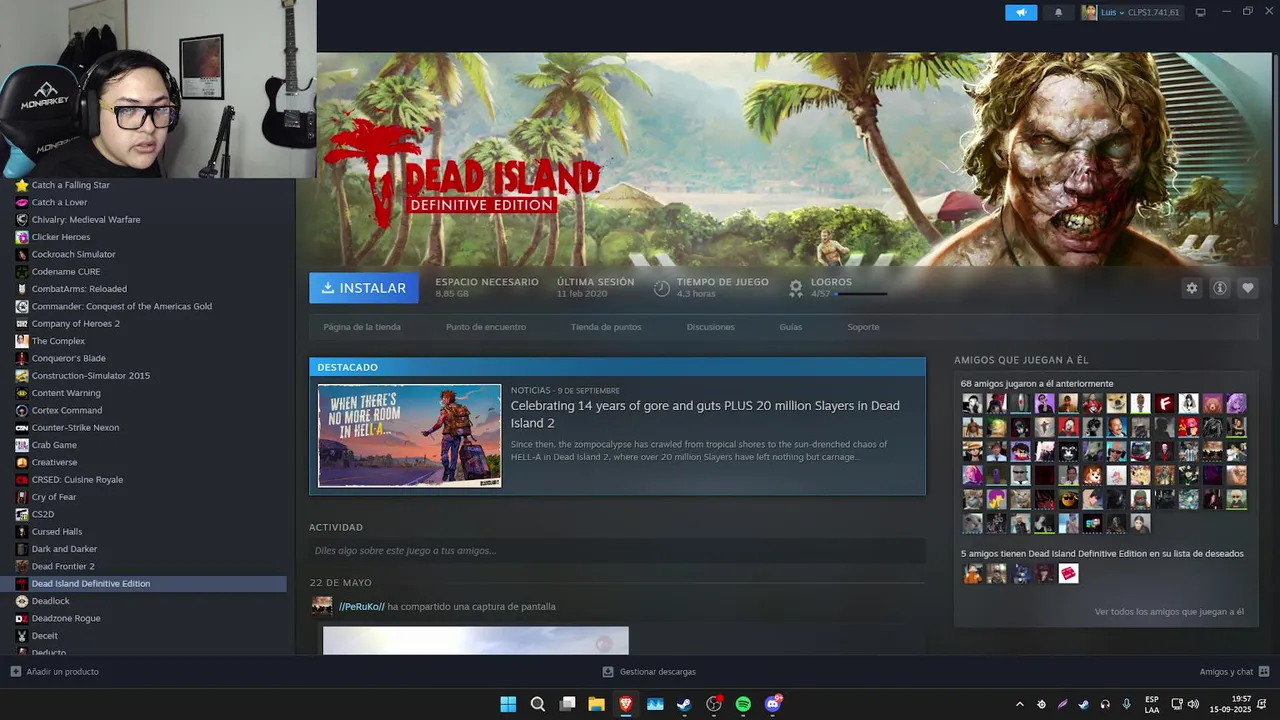Click the blue INSTALAR button
Viewport: 1280px width, 720px height.
pyautogui.click(x=364, y=288)
